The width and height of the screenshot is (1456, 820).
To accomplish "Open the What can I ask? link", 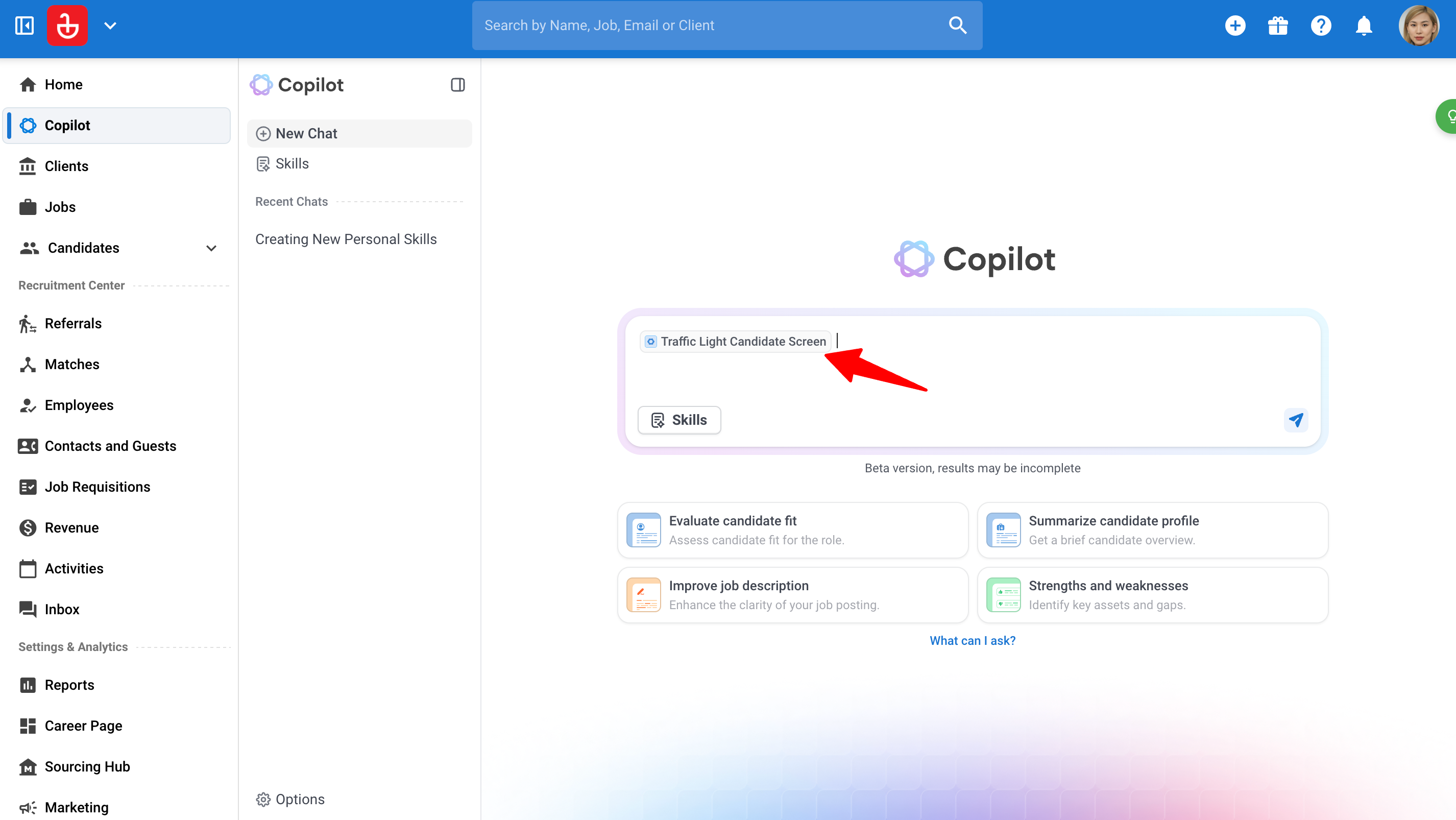I will tap(972, 640).
